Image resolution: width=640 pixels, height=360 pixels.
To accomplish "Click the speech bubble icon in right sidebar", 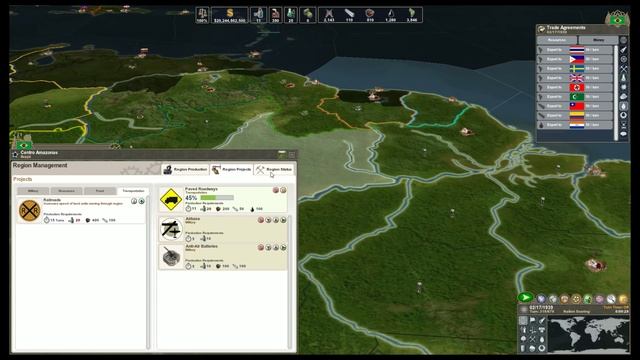I will click(x=624, y=134).
